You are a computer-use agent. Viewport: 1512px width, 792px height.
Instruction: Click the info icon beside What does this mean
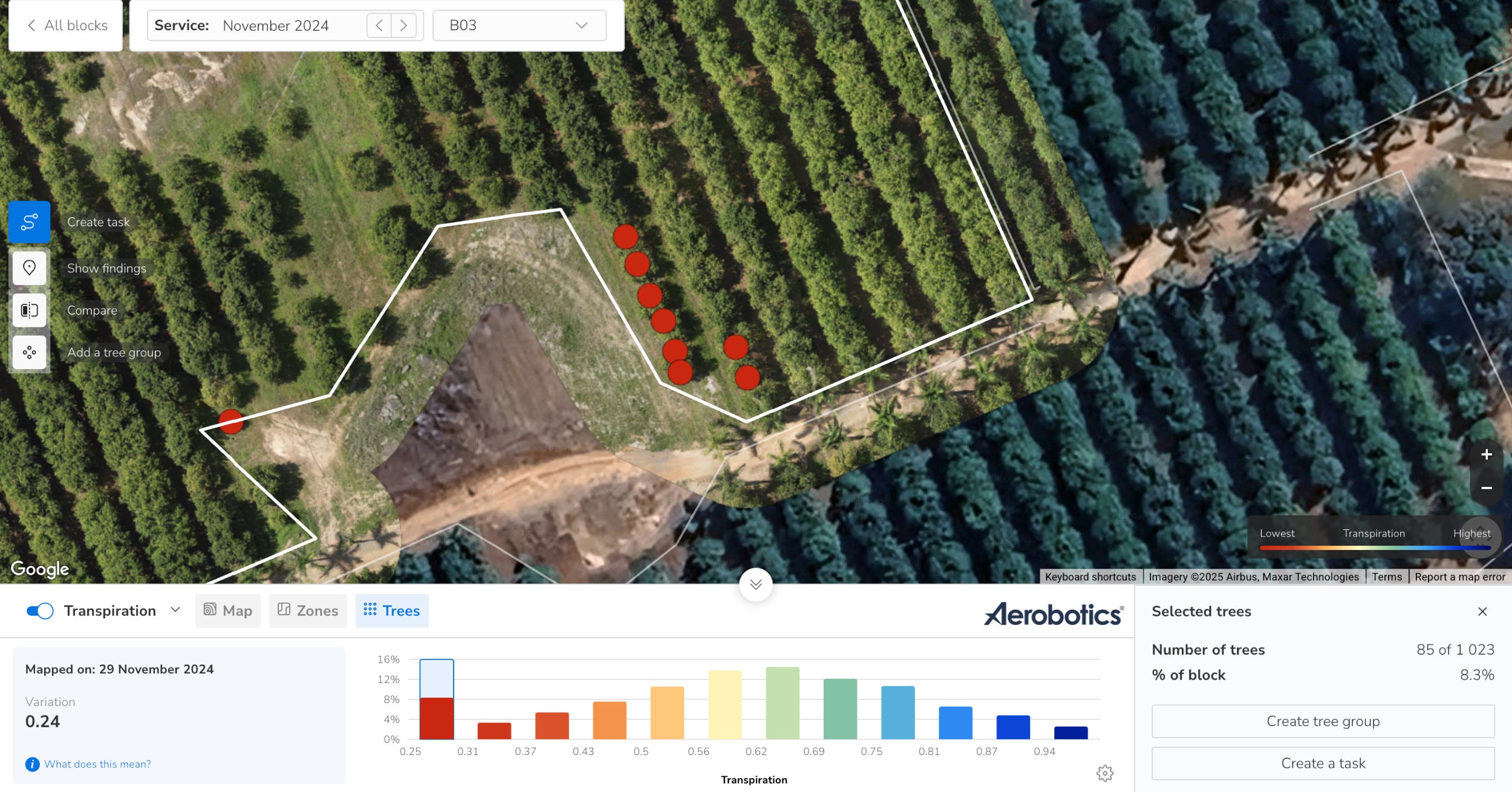32,764
